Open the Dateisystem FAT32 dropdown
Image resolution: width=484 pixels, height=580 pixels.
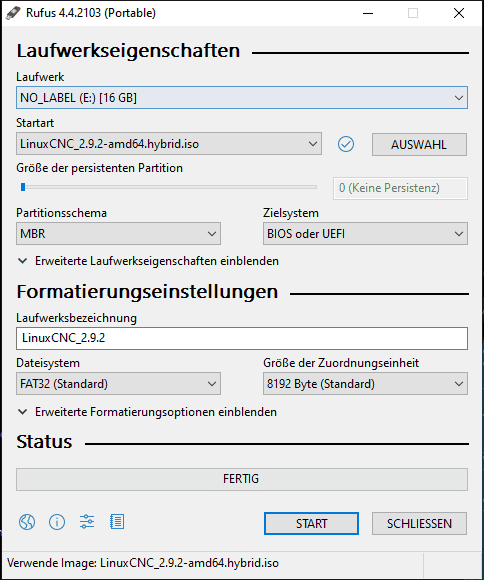click(x=118, y=384)
